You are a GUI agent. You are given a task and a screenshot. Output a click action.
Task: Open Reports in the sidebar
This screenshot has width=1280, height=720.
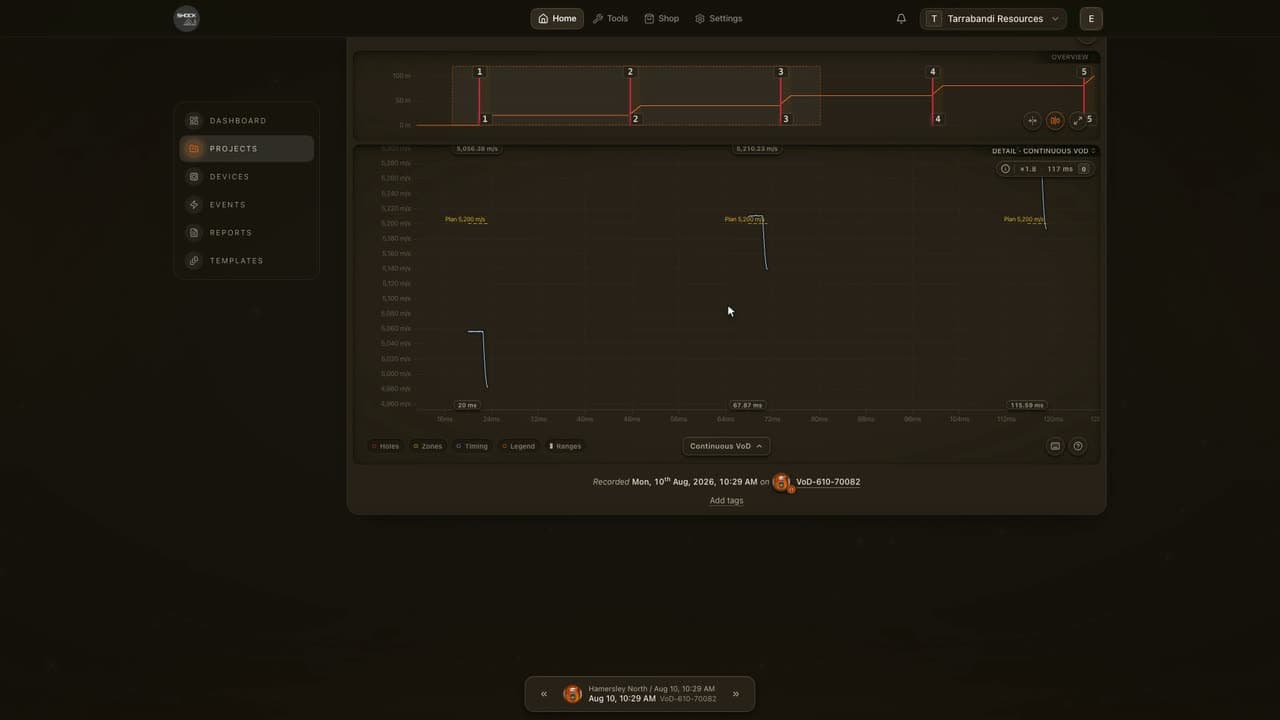click(247, 233)
